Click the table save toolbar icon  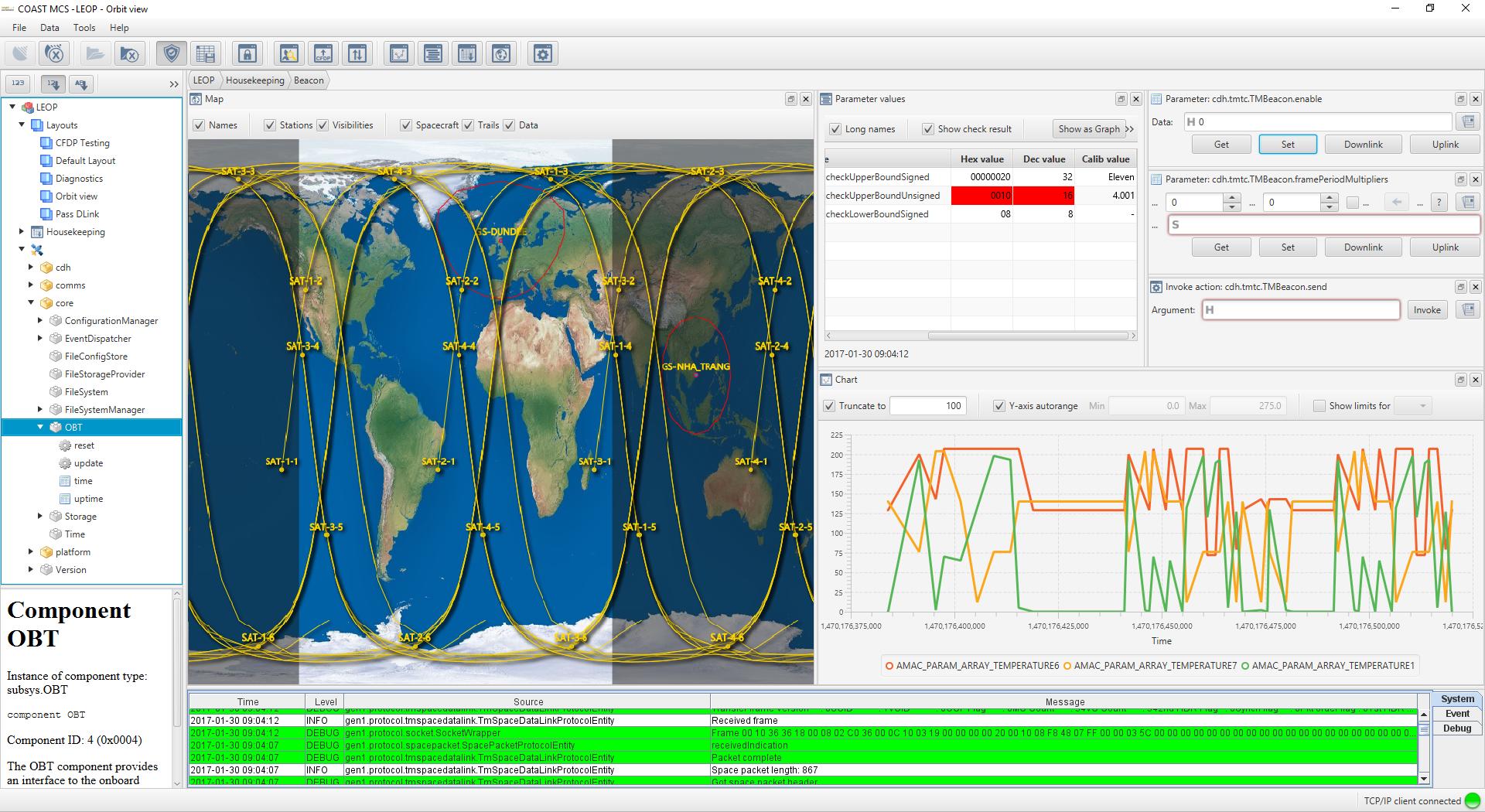click(206, 53)
